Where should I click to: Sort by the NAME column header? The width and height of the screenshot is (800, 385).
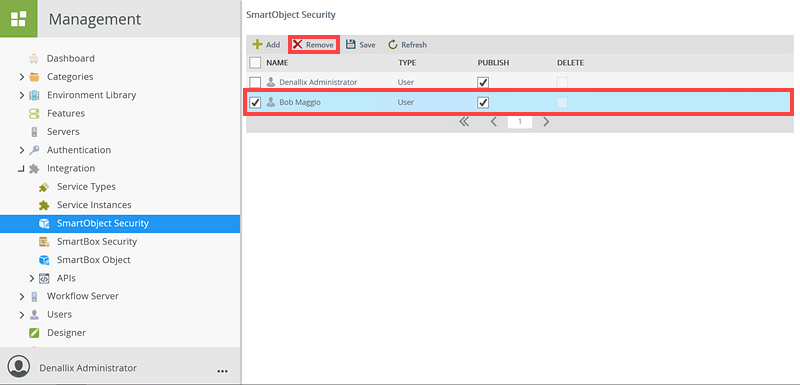click(x=277, y=63)
